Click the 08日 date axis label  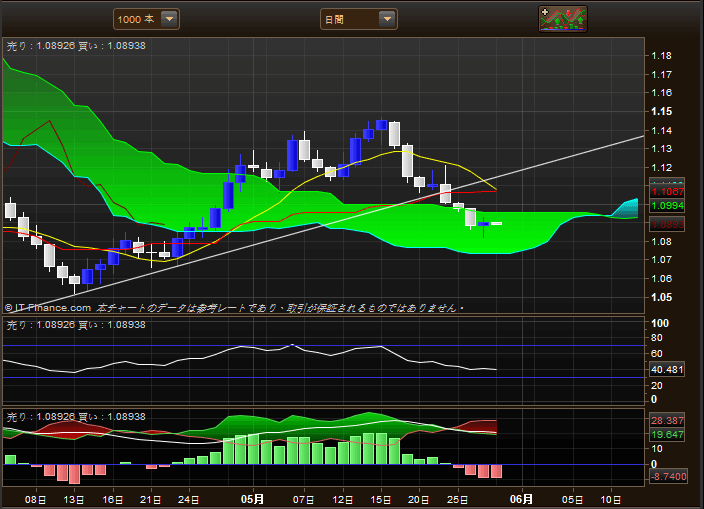coord(35,500)
